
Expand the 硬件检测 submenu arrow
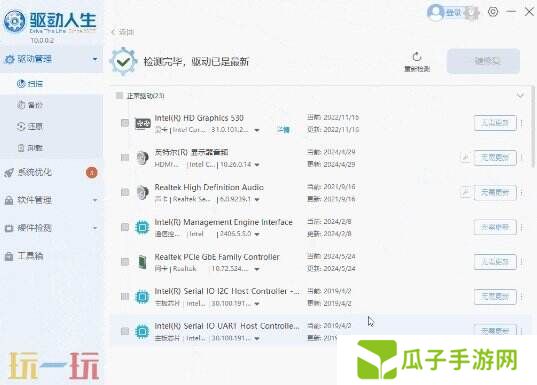tap(95, 228)
